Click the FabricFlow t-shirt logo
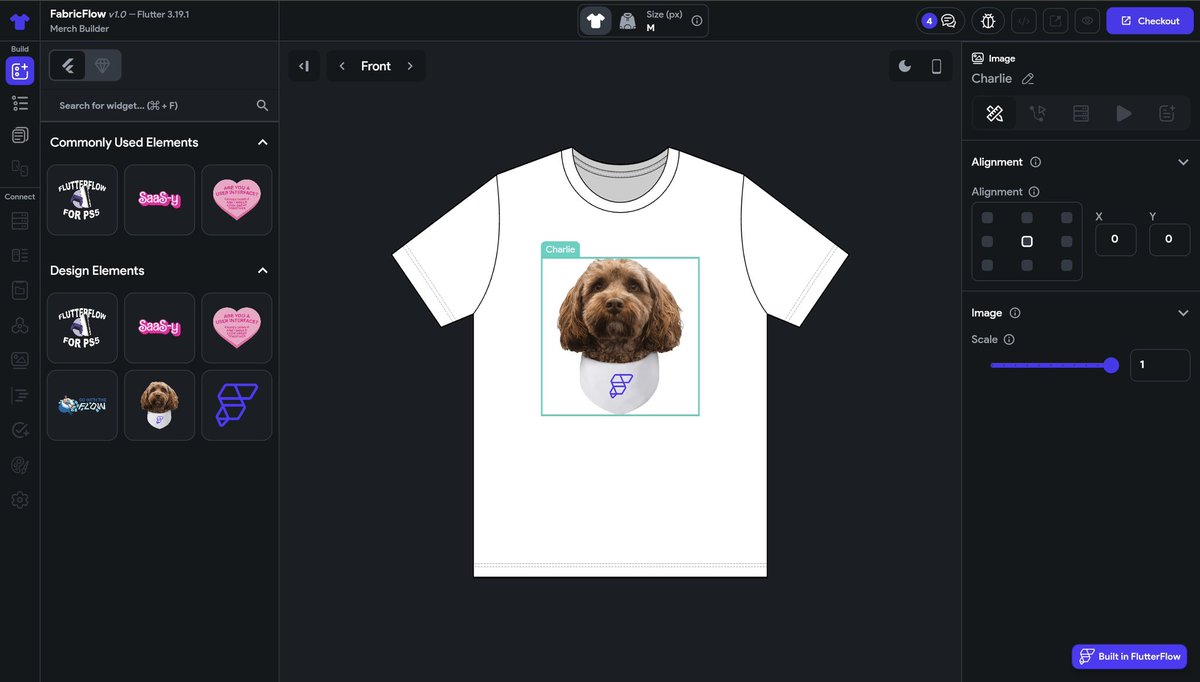The width and height of the screenshot is (1200, 682). (x=20, y=21)
